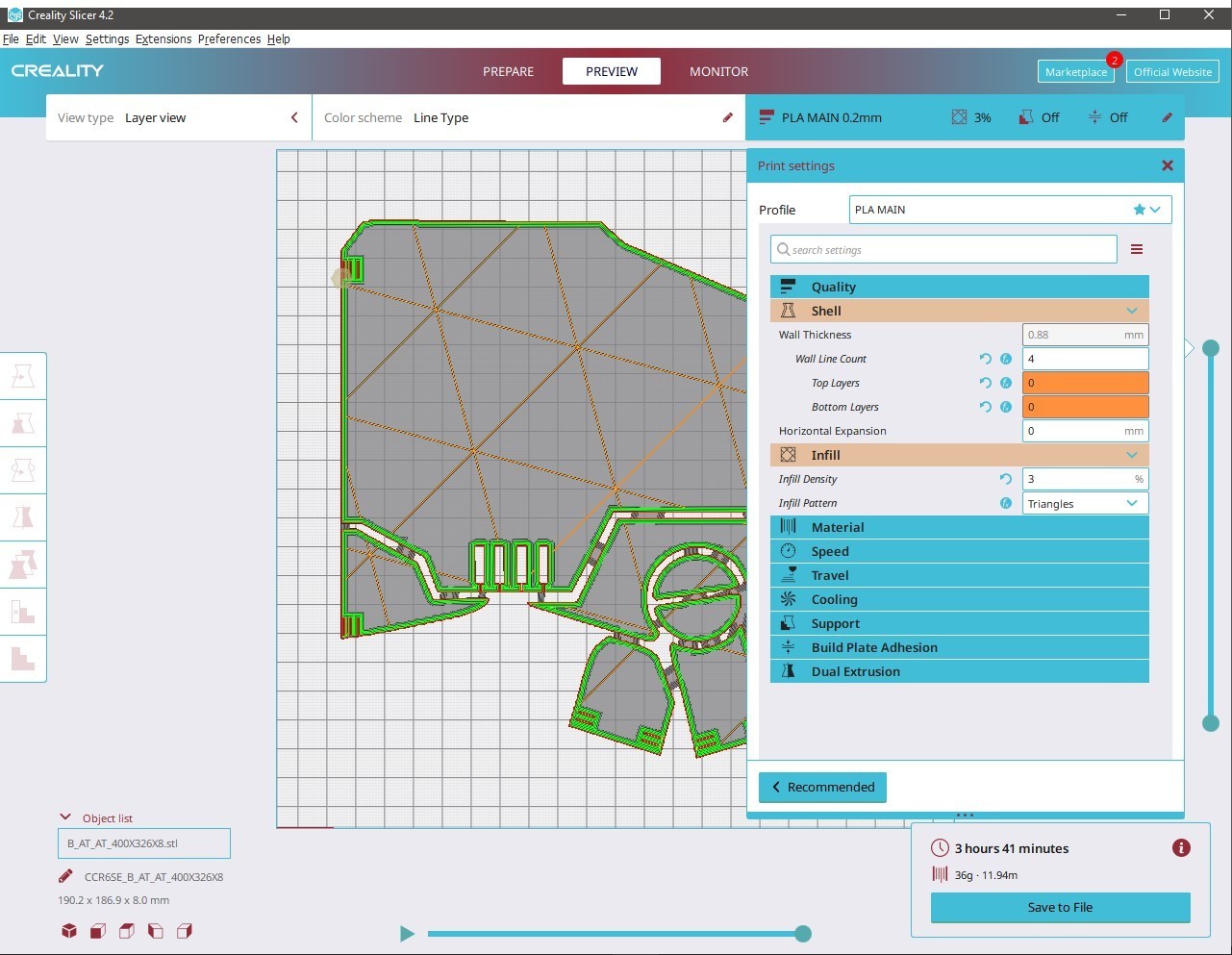Click the function icon for Infill Pattern

point(1006,503)
